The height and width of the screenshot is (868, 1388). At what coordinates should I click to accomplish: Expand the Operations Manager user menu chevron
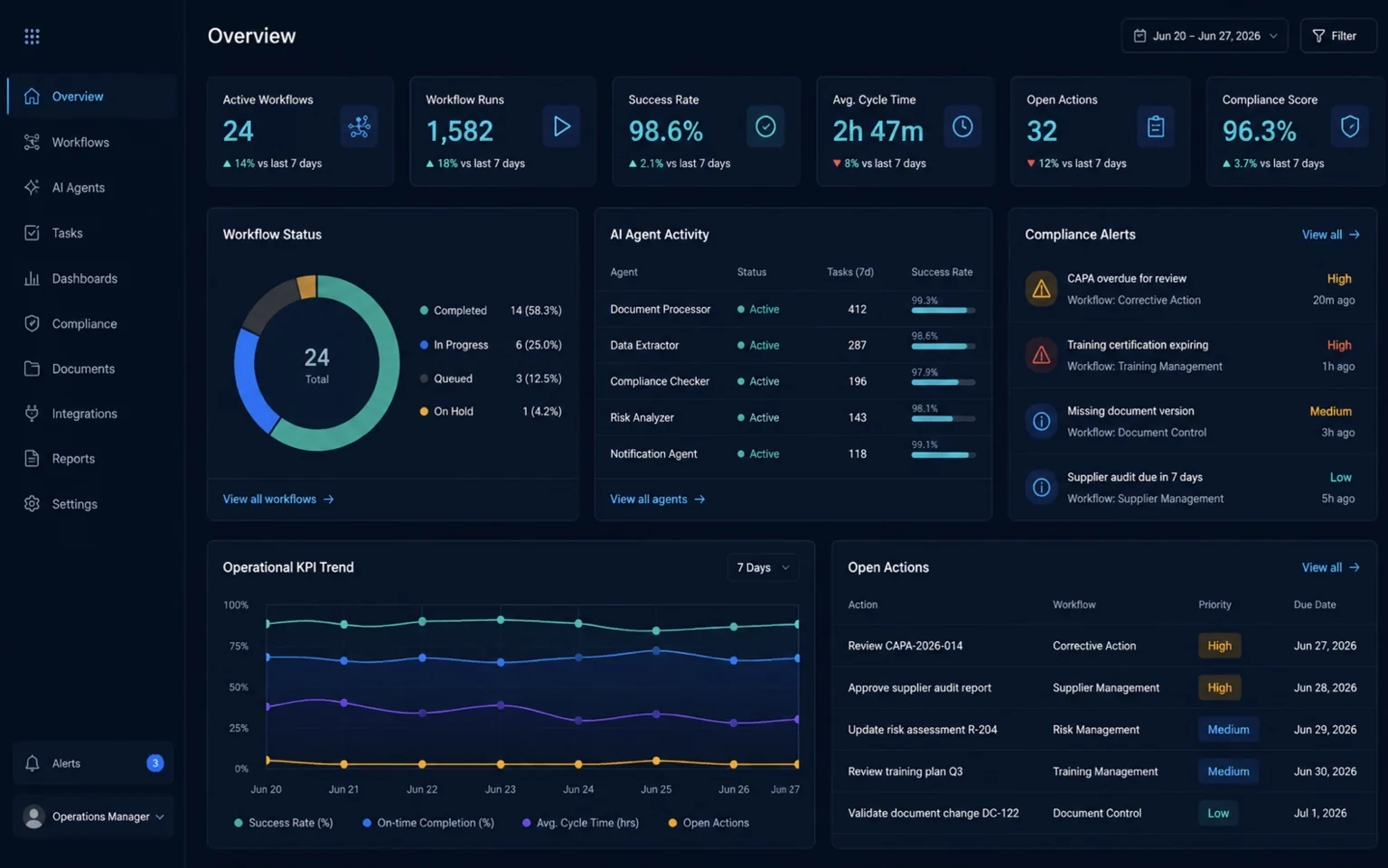160,817
